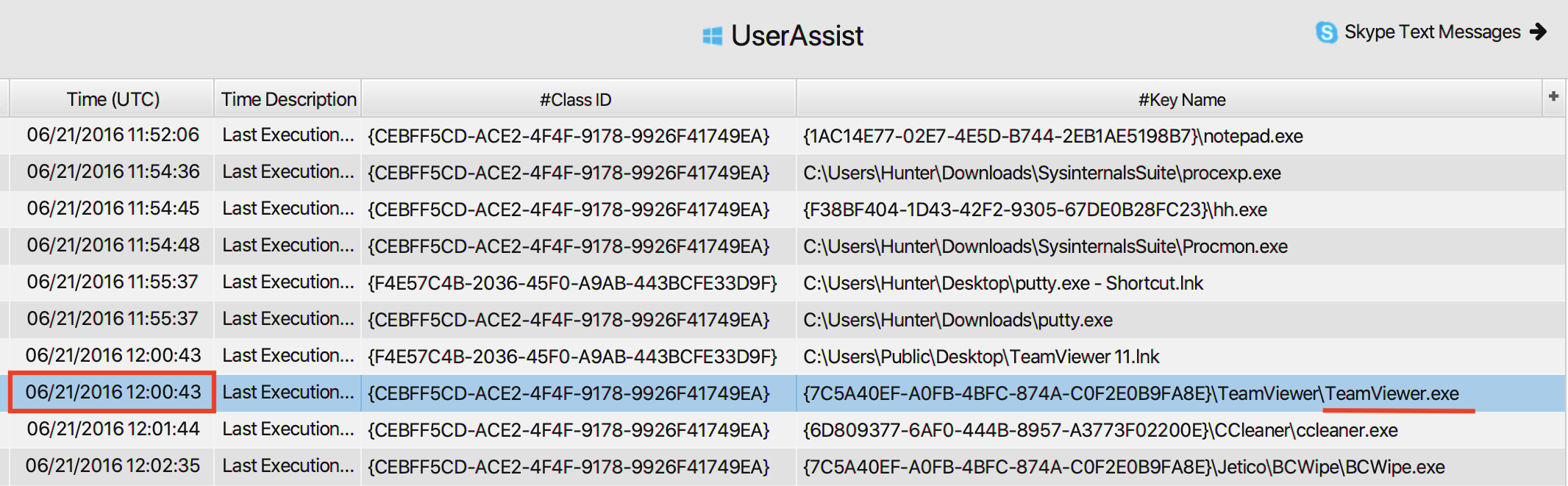Select the notepad.exe row
This screenshot has height=486, width=1568.
pos(1052,136)
